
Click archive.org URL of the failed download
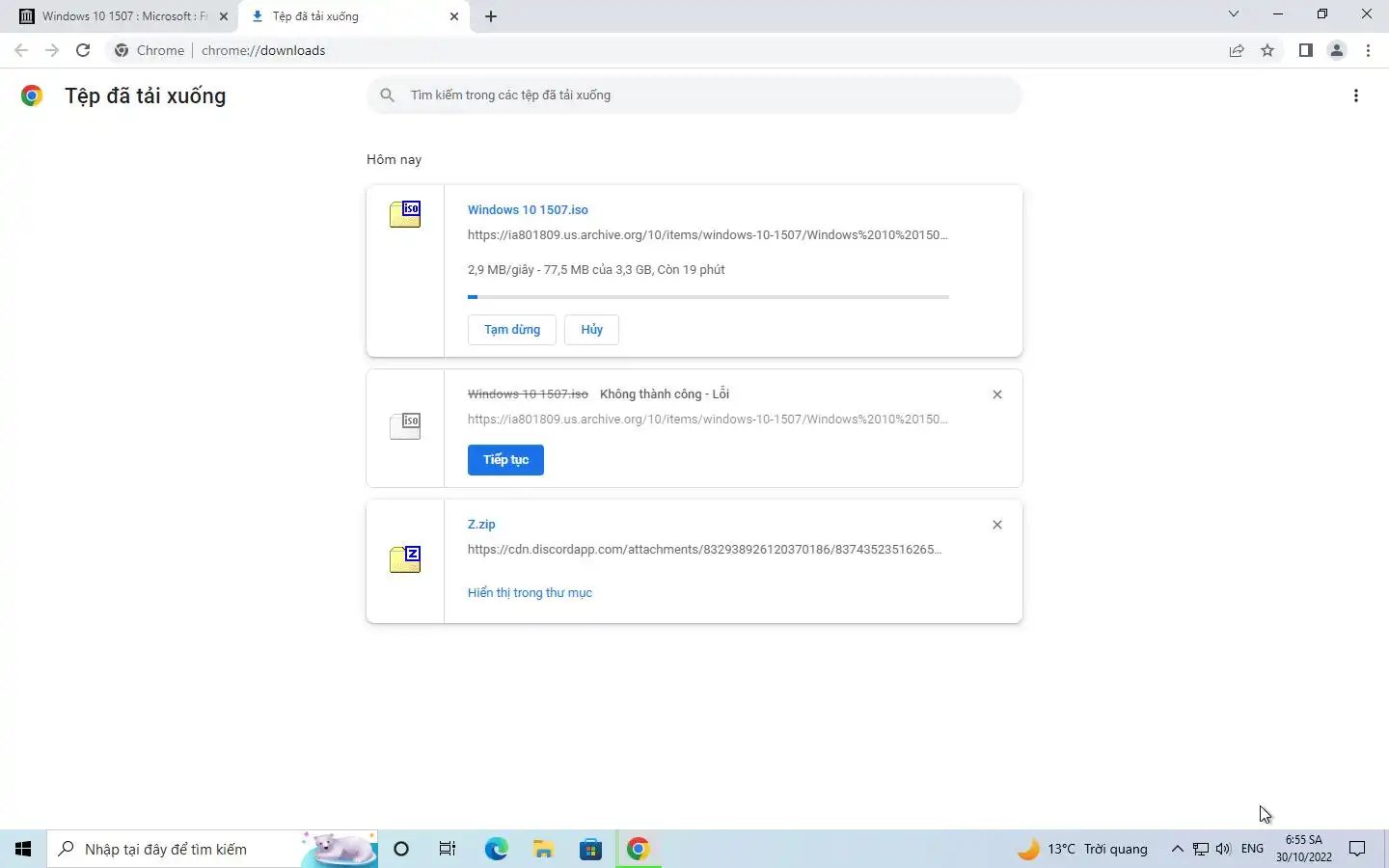tap(707, 419)
